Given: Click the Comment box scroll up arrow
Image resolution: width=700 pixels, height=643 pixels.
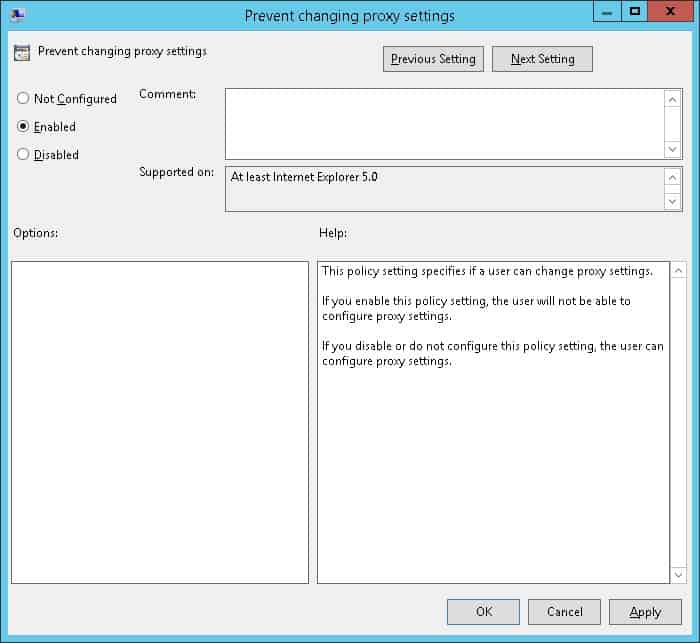Looking at the screenshot, I should pos(672,99).
